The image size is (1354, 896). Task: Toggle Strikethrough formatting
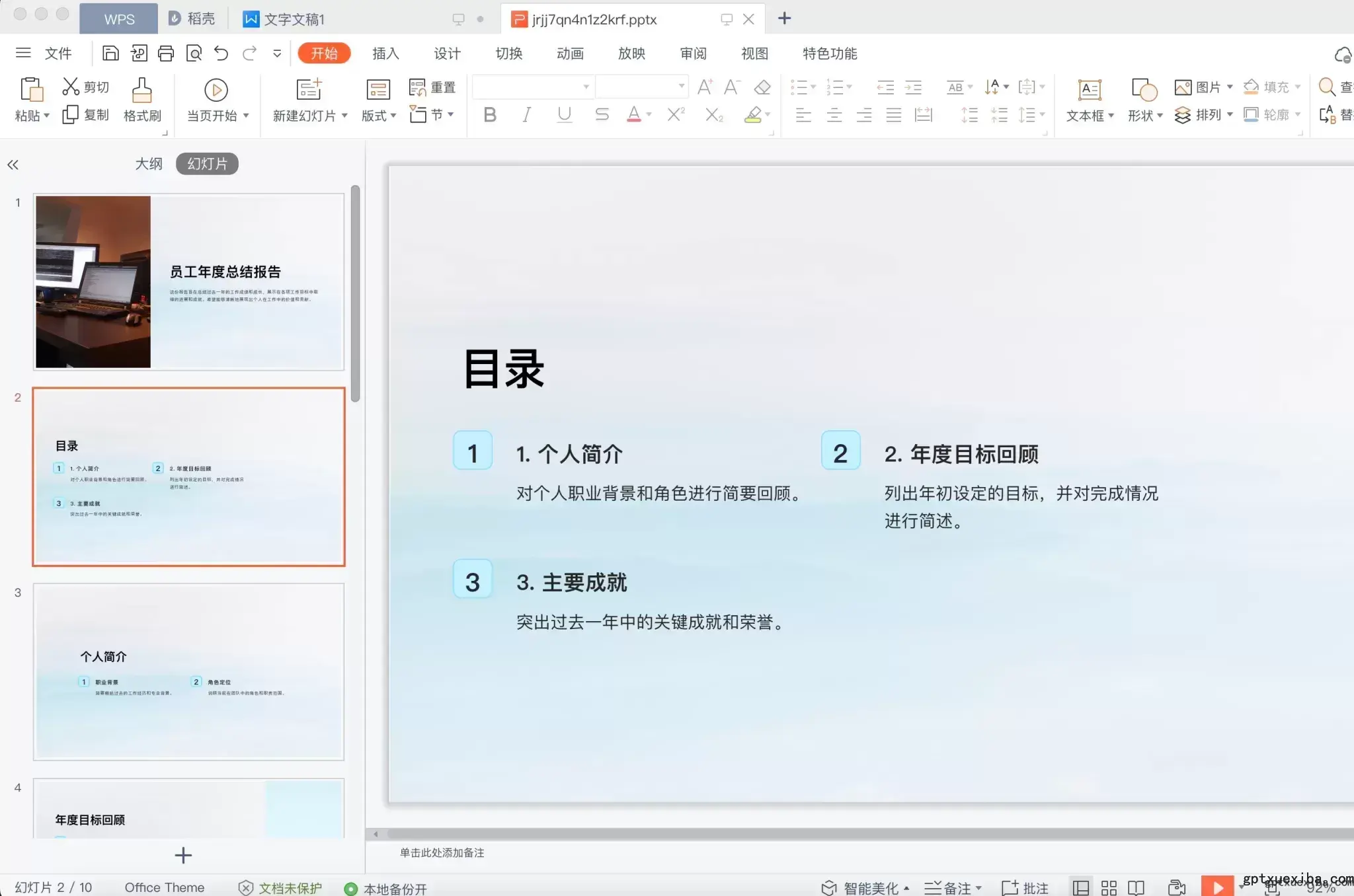(602, 115)
